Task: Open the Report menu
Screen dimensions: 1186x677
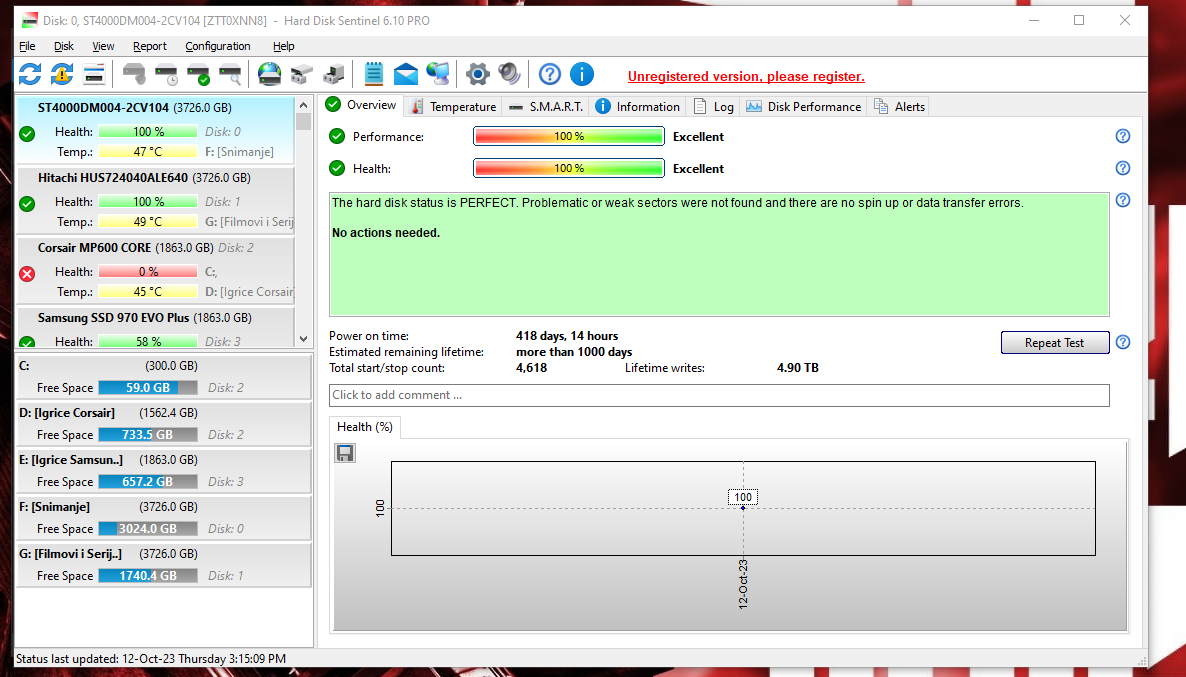Action: [x=150, y=46]
